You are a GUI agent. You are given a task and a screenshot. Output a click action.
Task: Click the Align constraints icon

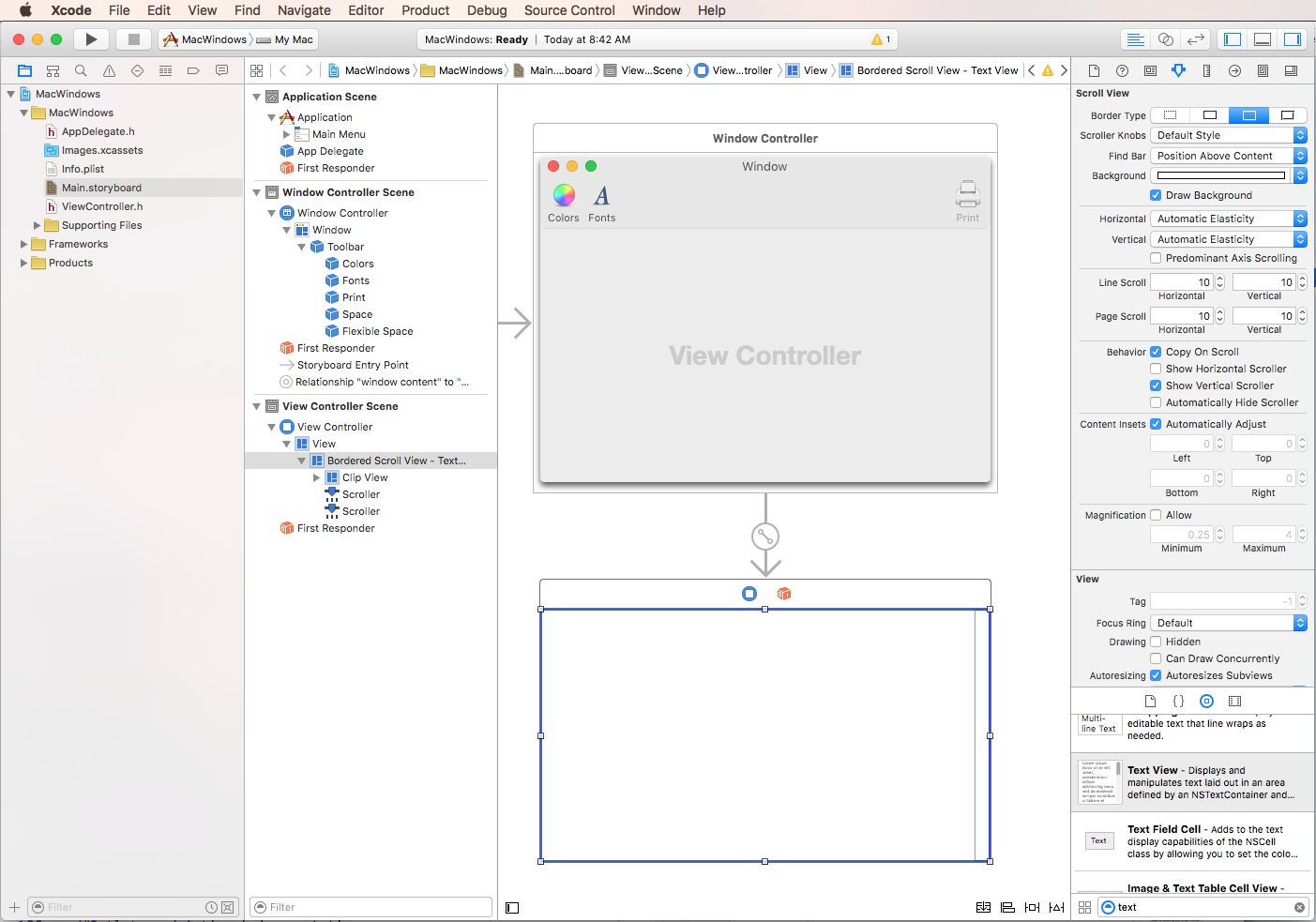coord(1007,907)
